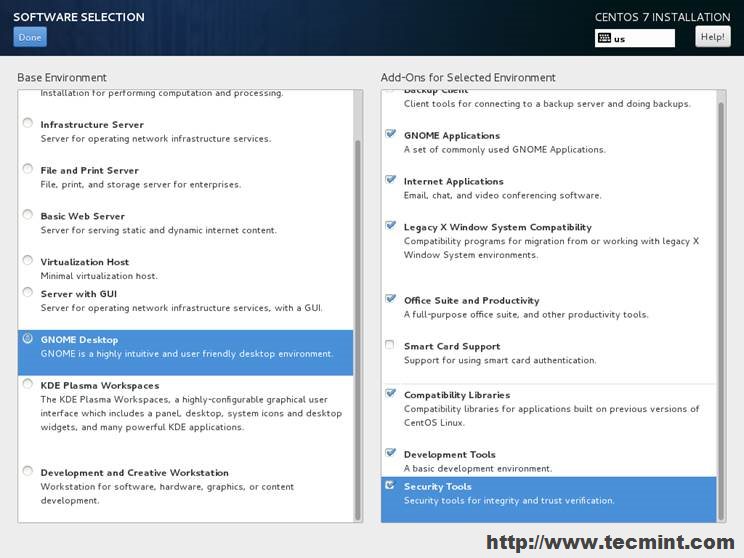Toggle the Internet Applications checkbox
This screenshot has width=744, height=558.
tap(390, 180)
